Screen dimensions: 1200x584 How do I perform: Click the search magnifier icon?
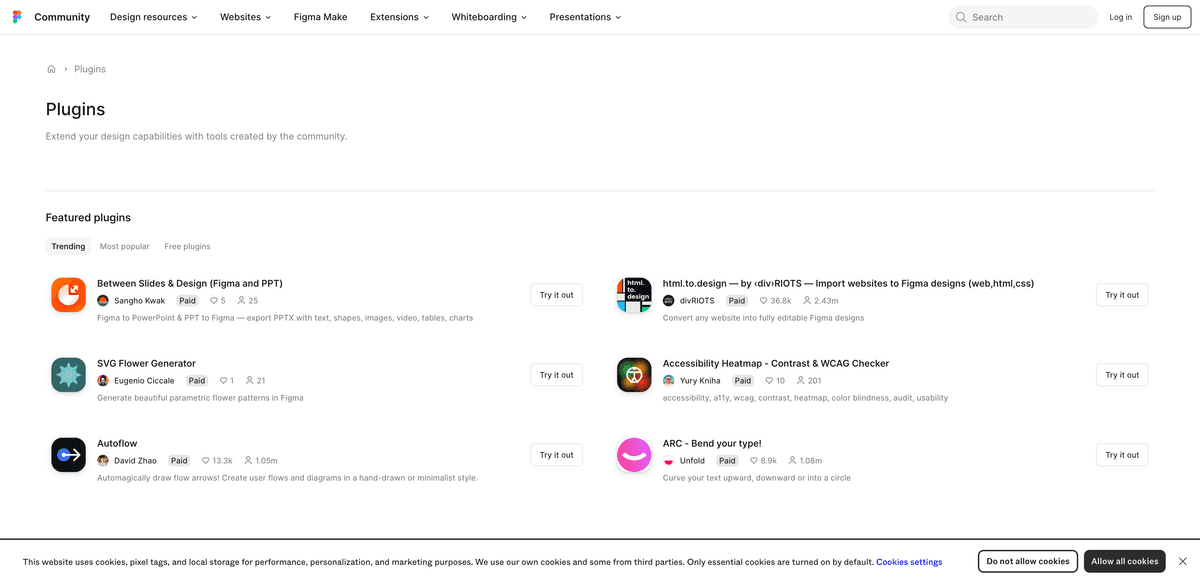(x=961, y=17)
